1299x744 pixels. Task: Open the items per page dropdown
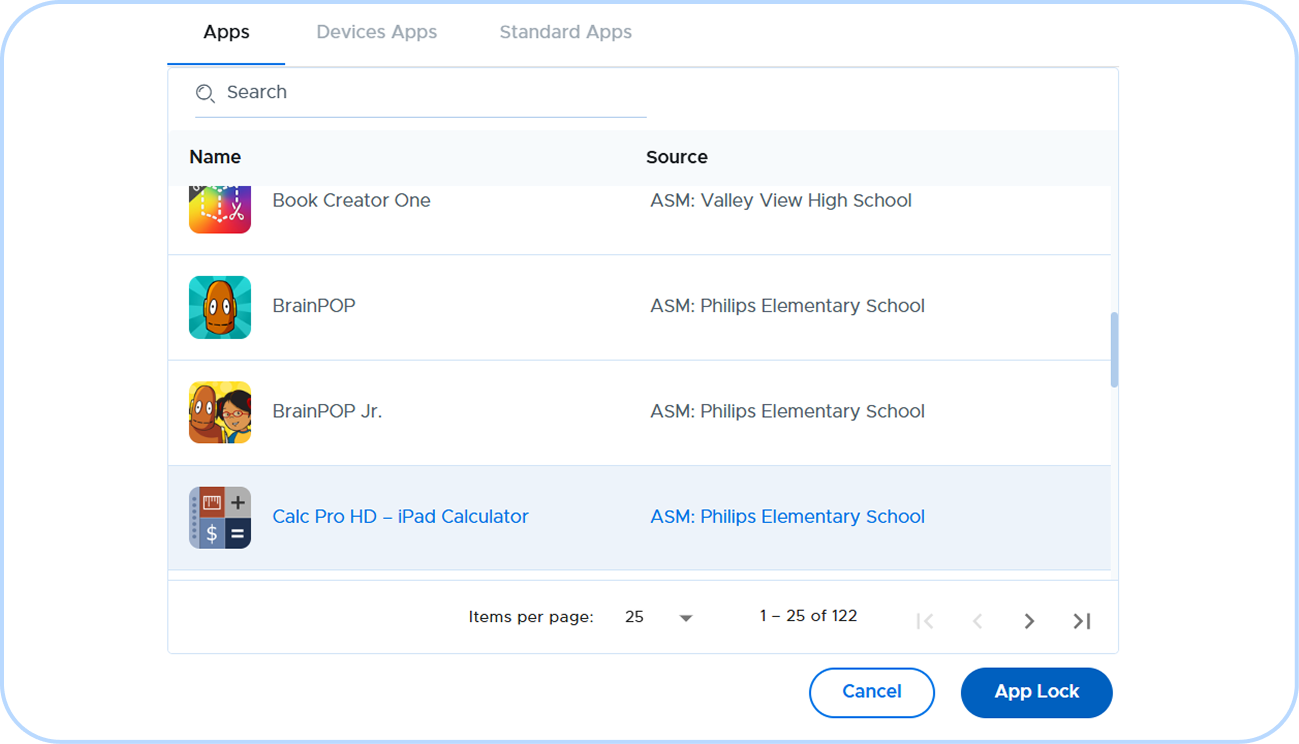tap(659, 617)
